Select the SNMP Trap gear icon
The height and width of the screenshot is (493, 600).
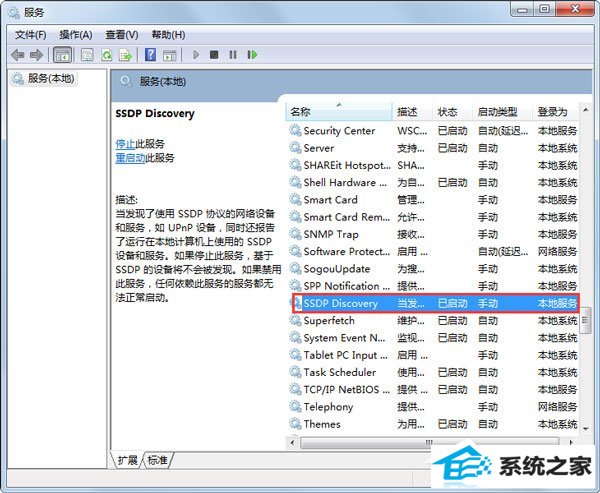coord(295,234)
